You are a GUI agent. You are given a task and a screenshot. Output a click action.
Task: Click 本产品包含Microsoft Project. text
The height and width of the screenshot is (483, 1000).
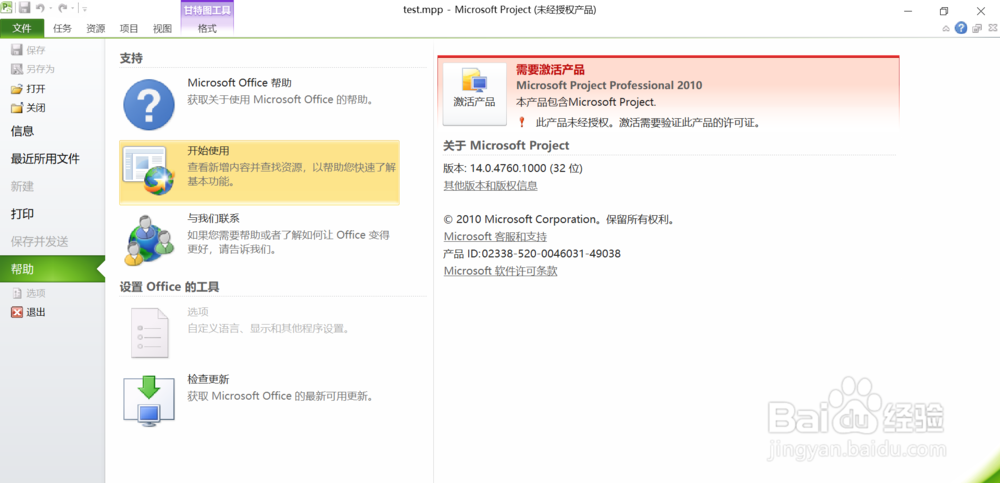pos(586,101)
